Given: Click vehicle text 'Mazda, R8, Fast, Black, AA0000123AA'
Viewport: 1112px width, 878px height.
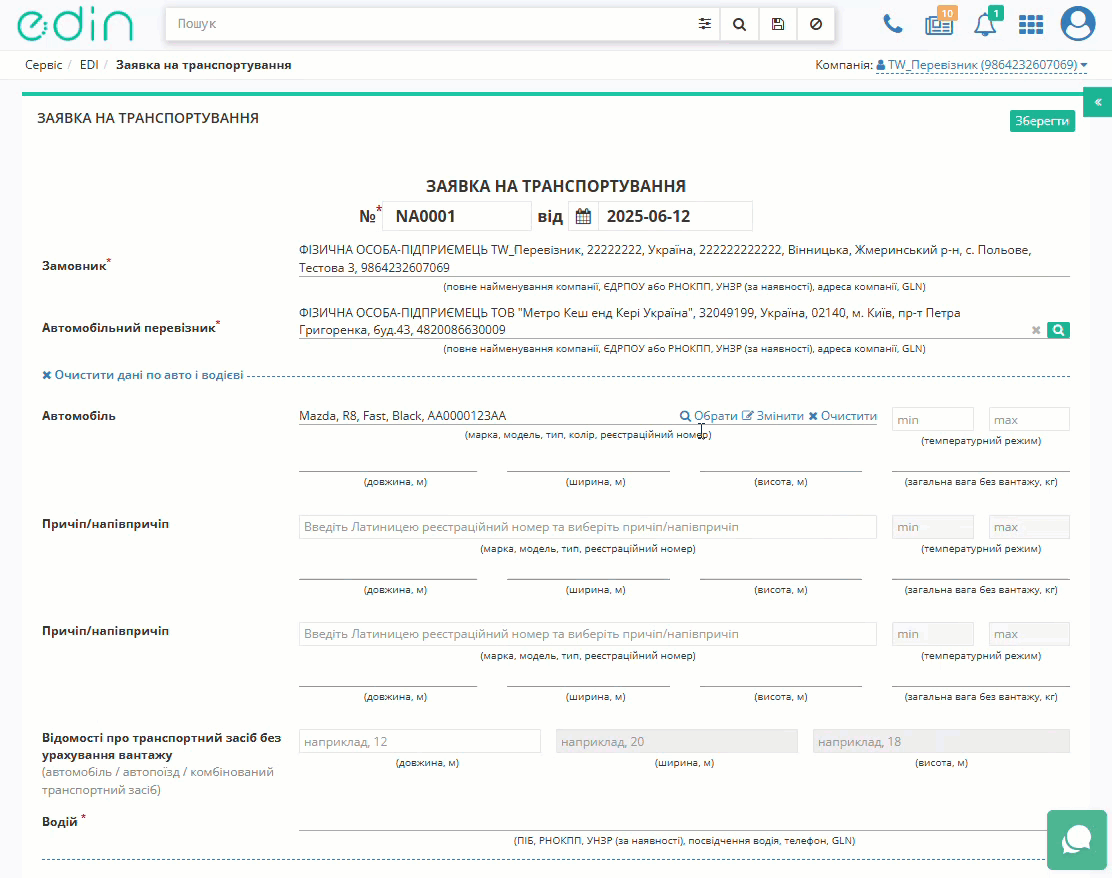Looking at the screenshot, I should 403,416.
